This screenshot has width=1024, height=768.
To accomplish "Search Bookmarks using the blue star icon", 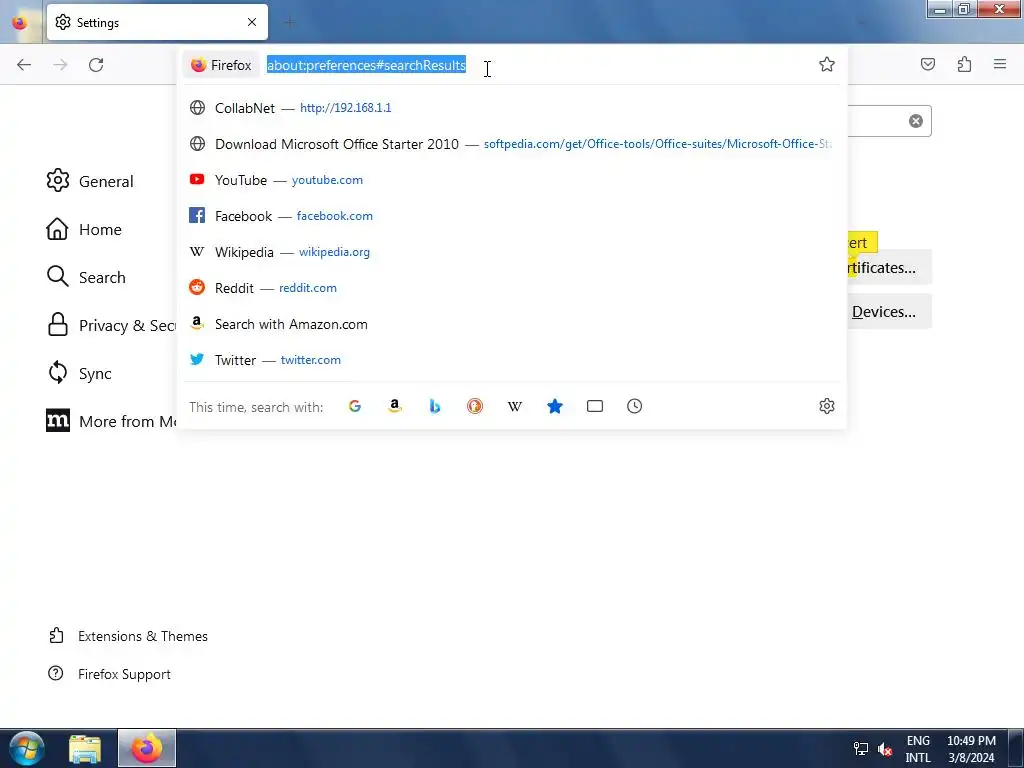I will [x=554, y=406].
